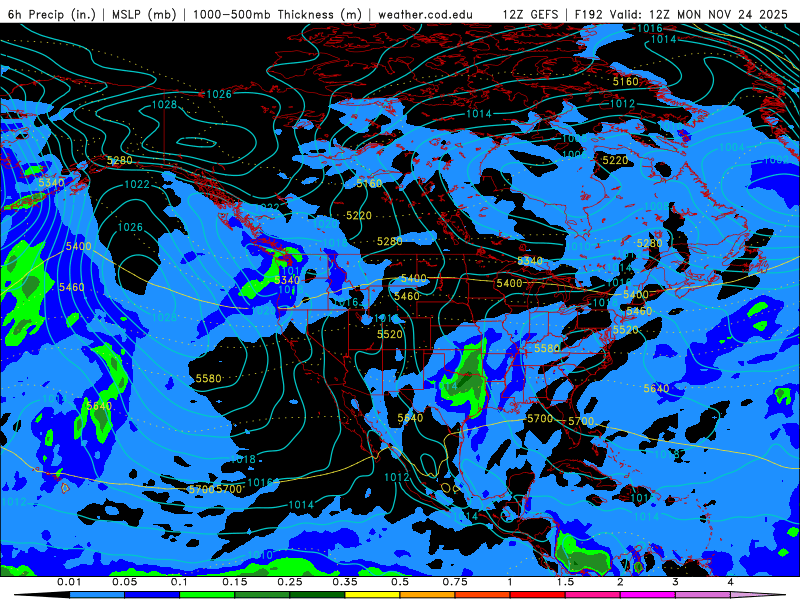
Task: Click the legend value 3 on color bar
Action: click(676, 582)
